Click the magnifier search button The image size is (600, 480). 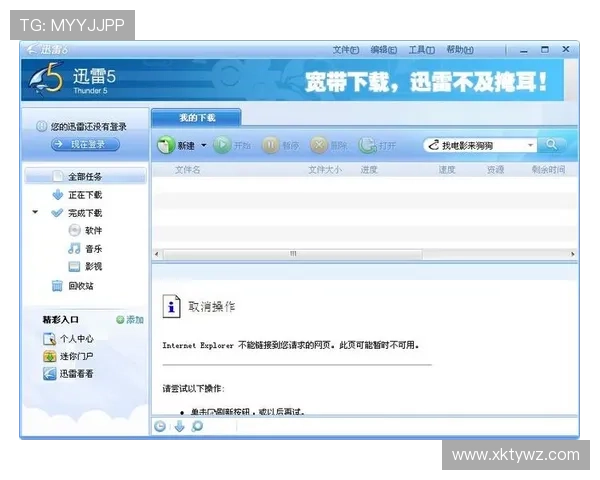[x=551, y=145]
